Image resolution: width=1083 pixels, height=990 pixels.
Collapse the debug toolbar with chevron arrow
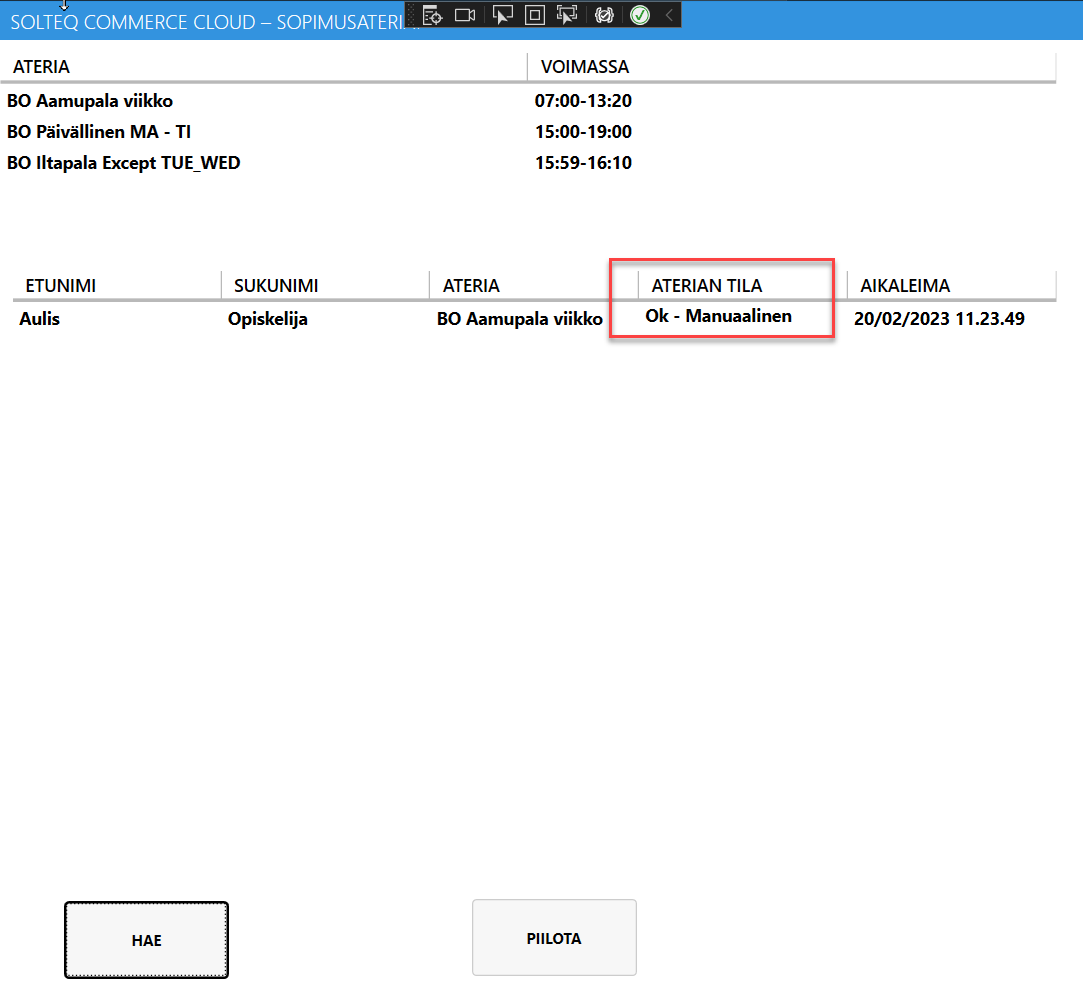pyautogui.click(x=668, y=15)
